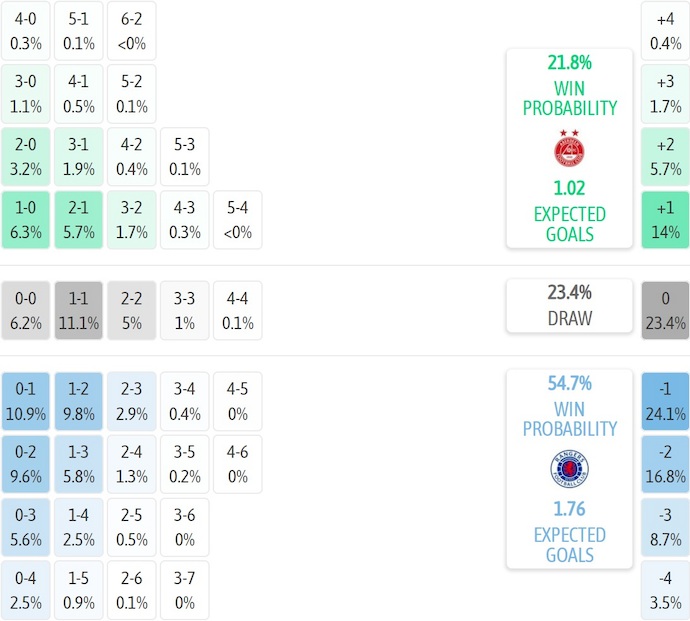The width and height of the screenshot is (690, 621).
Task: Click the Aberdeen club crest icon
Action: 569,148
